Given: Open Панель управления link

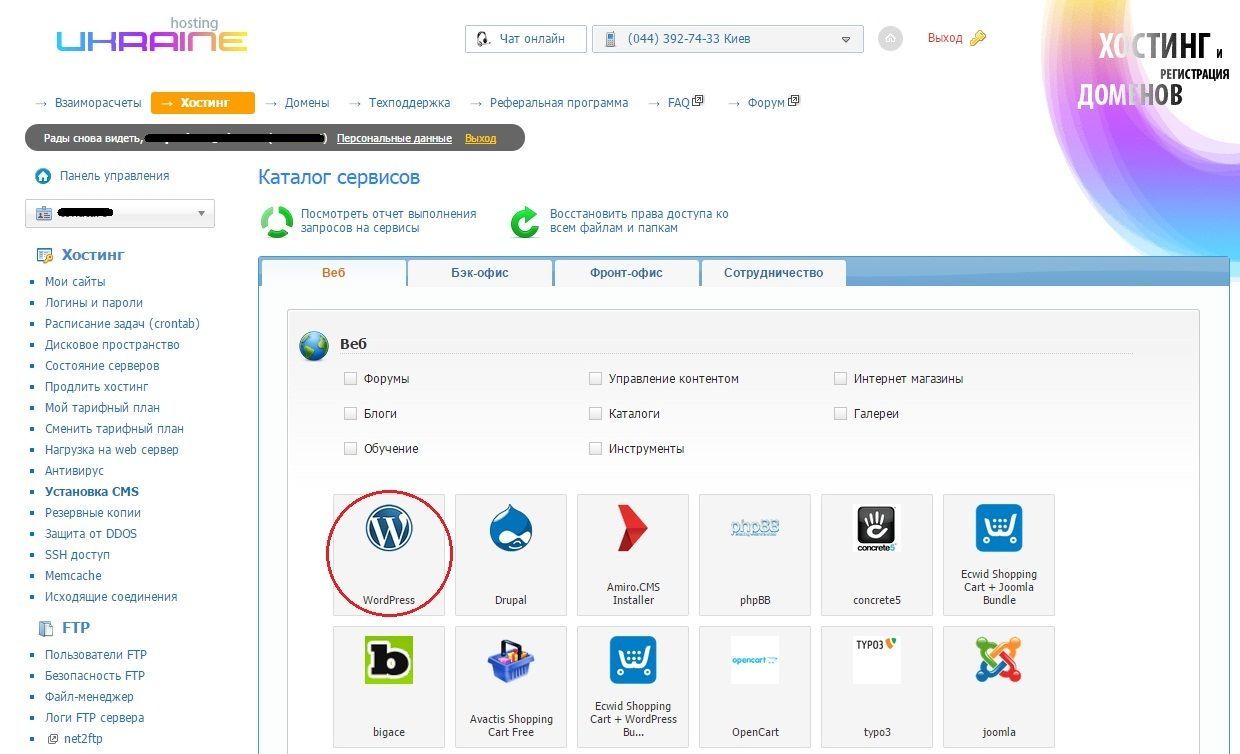Looking at the screenshot, I should click(x=114, y=176).
